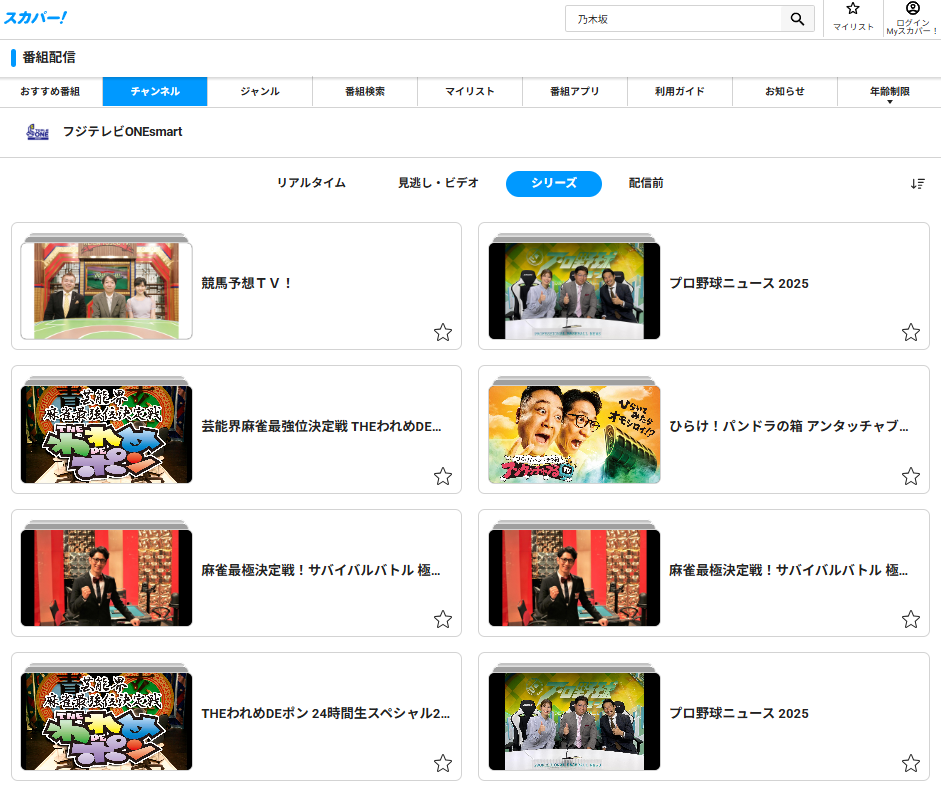The image size is (941, 791).
Task: Open the マイリスト navigation tab
Action: pos(470,92)
